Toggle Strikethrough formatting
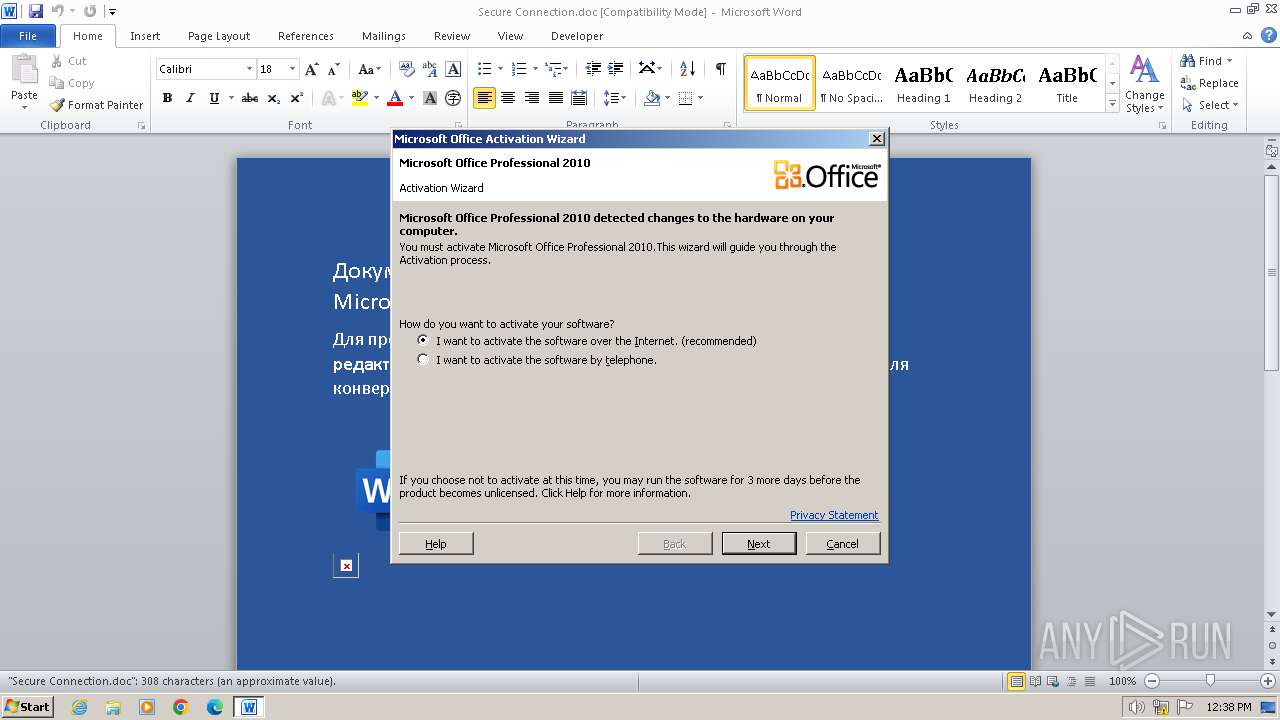 pos(250,98)
